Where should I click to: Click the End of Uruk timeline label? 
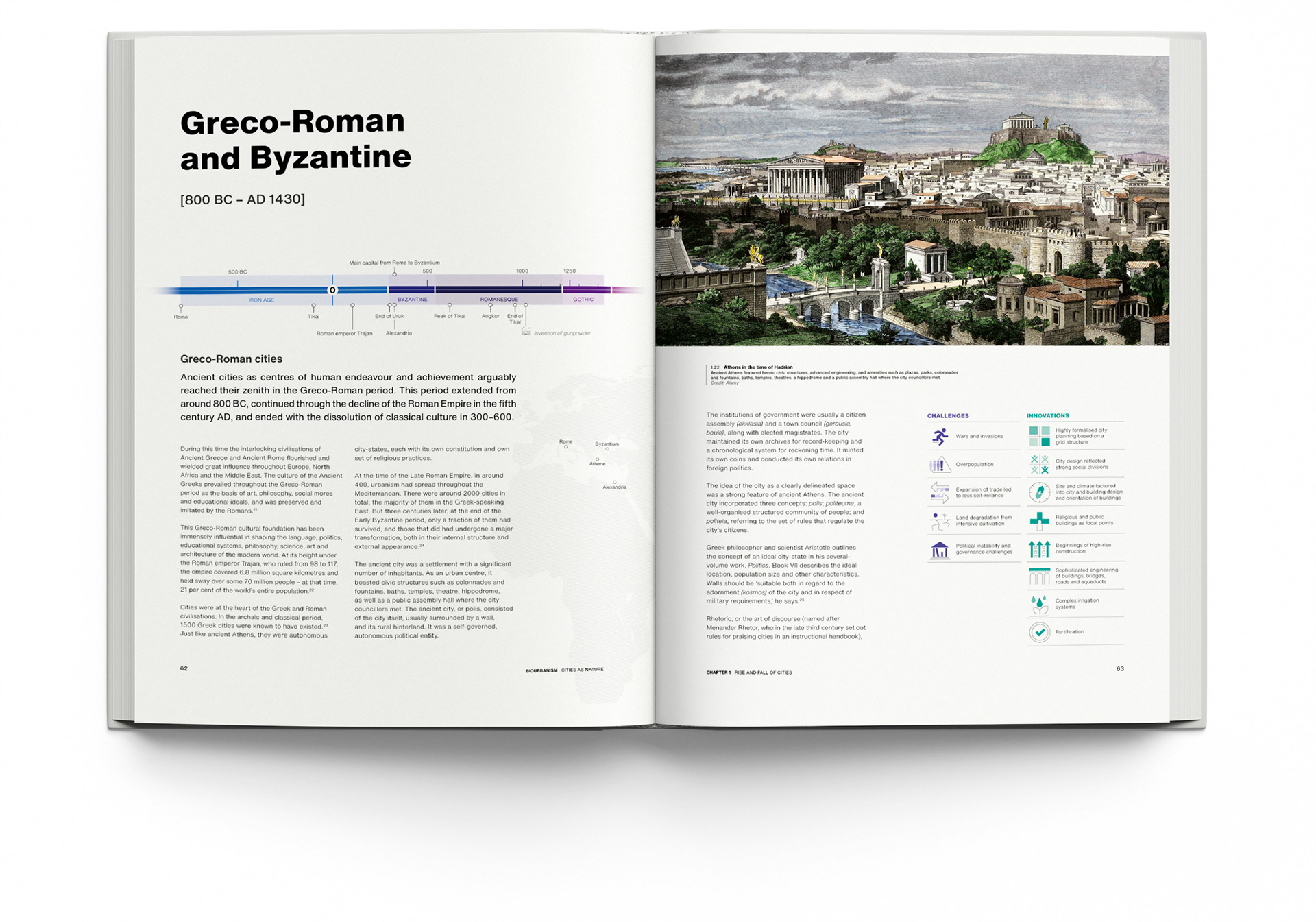(x=389, y=316)
